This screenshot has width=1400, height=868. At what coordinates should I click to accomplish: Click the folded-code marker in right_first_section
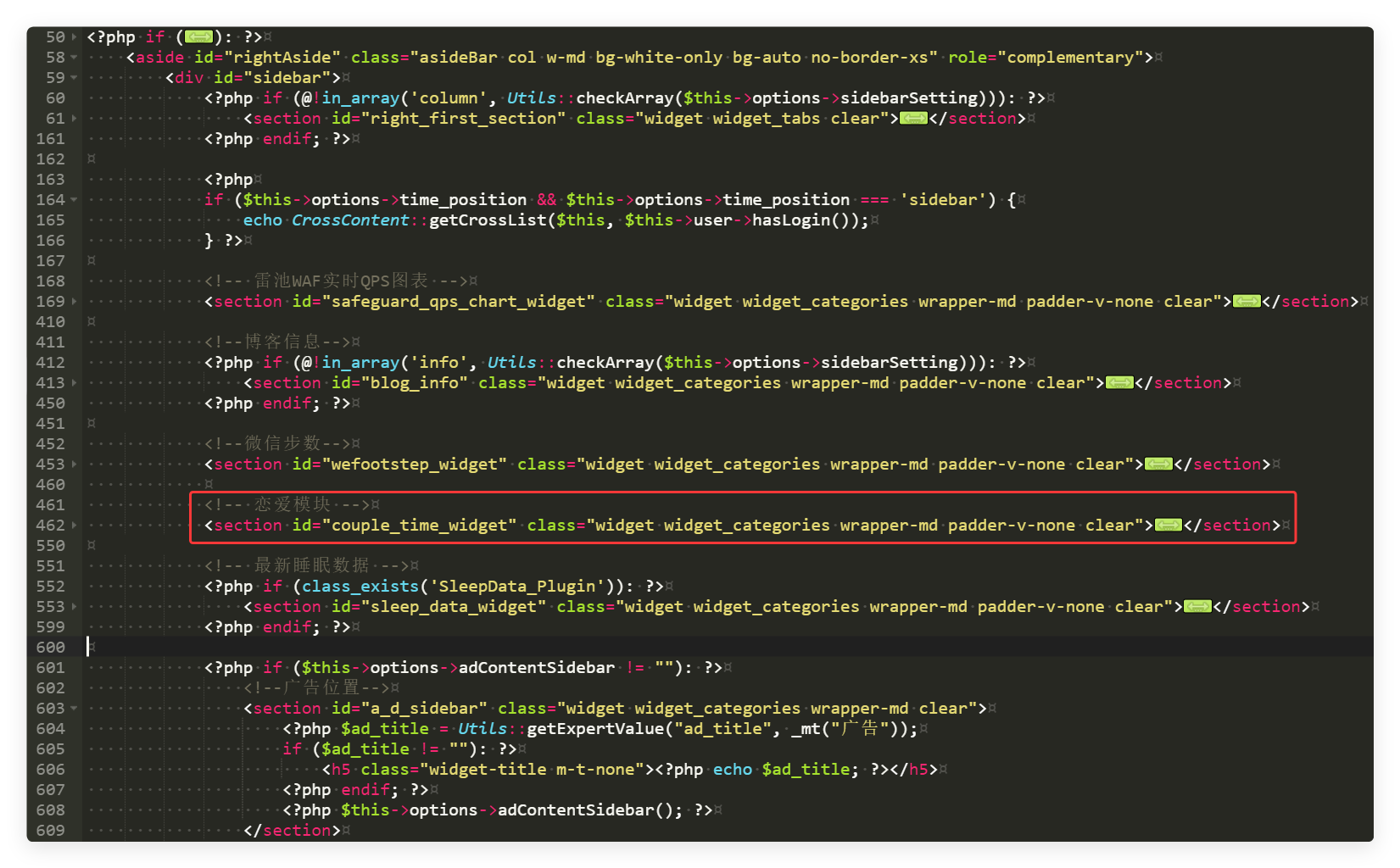click(x=913, y=119)
